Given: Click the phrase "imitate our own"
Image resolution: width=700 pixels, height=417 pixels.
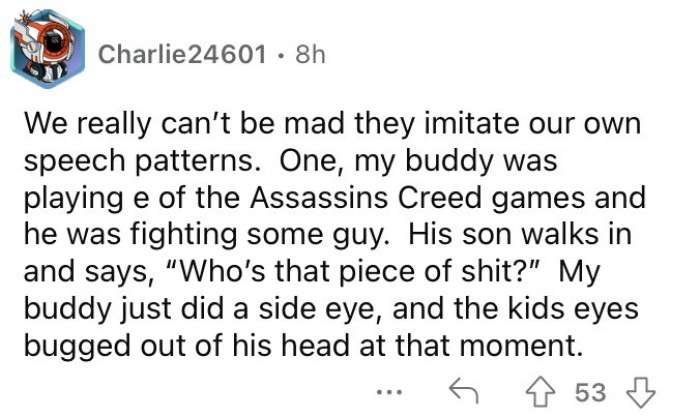Looking at the screenshot, I should [x=551, y=127].
